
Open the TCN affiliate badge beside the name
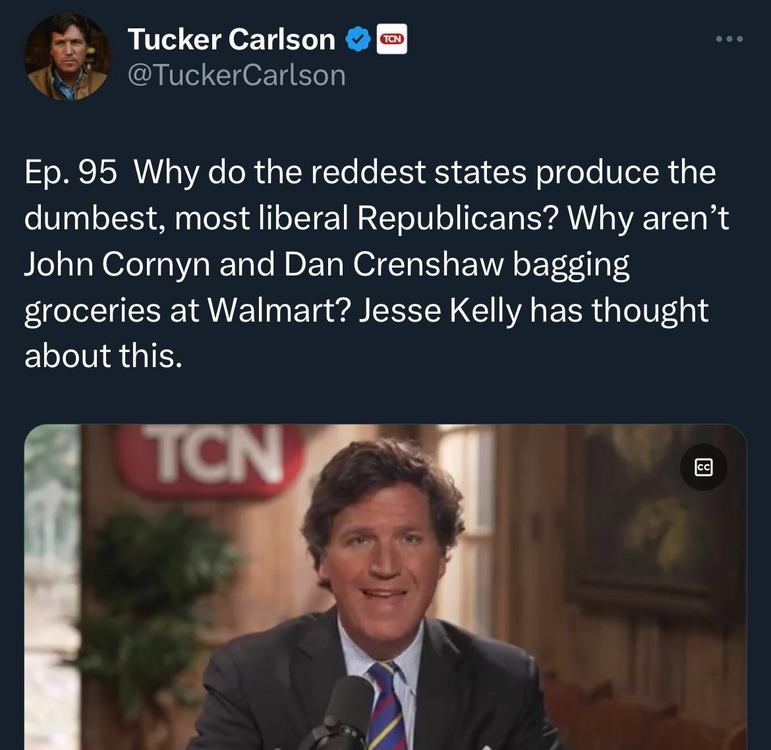(x=392, y=39)
